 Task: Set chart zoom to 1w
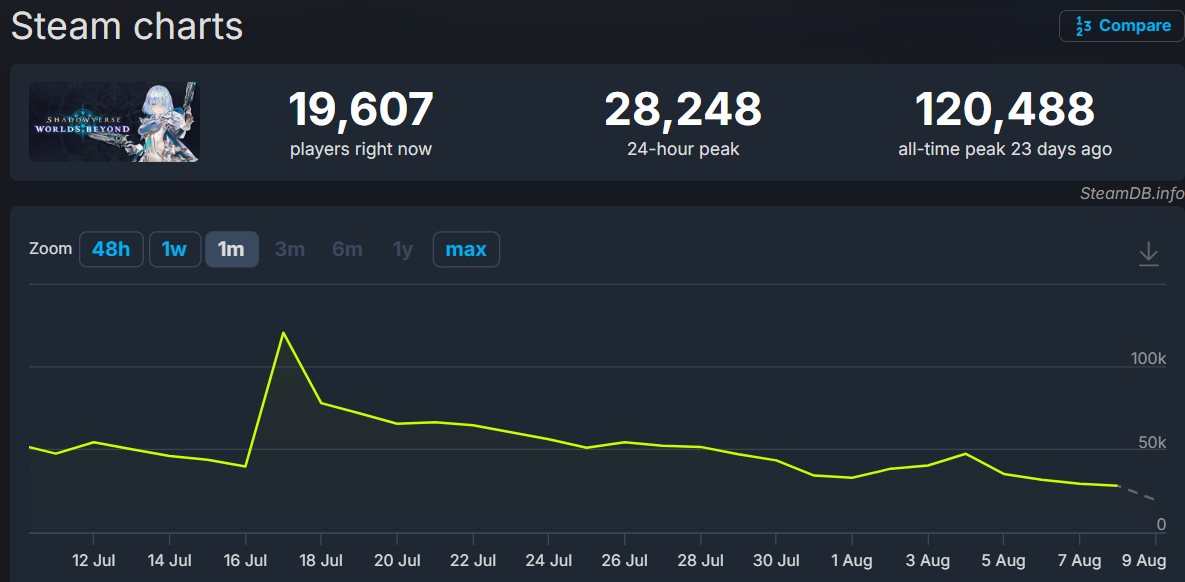click(x=175, y=249)
